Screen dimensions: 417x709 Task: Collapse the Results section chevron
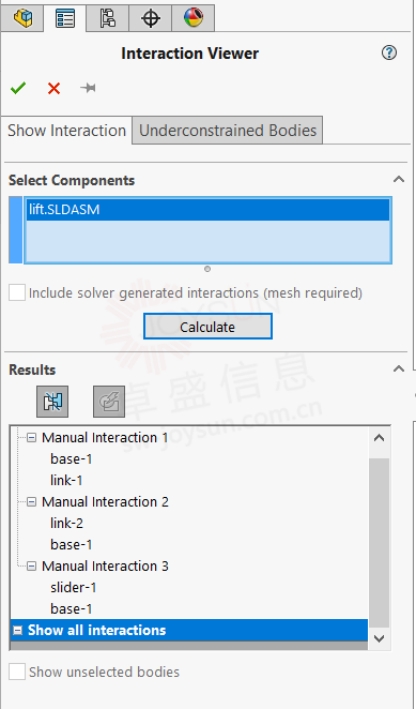(398, 369)
